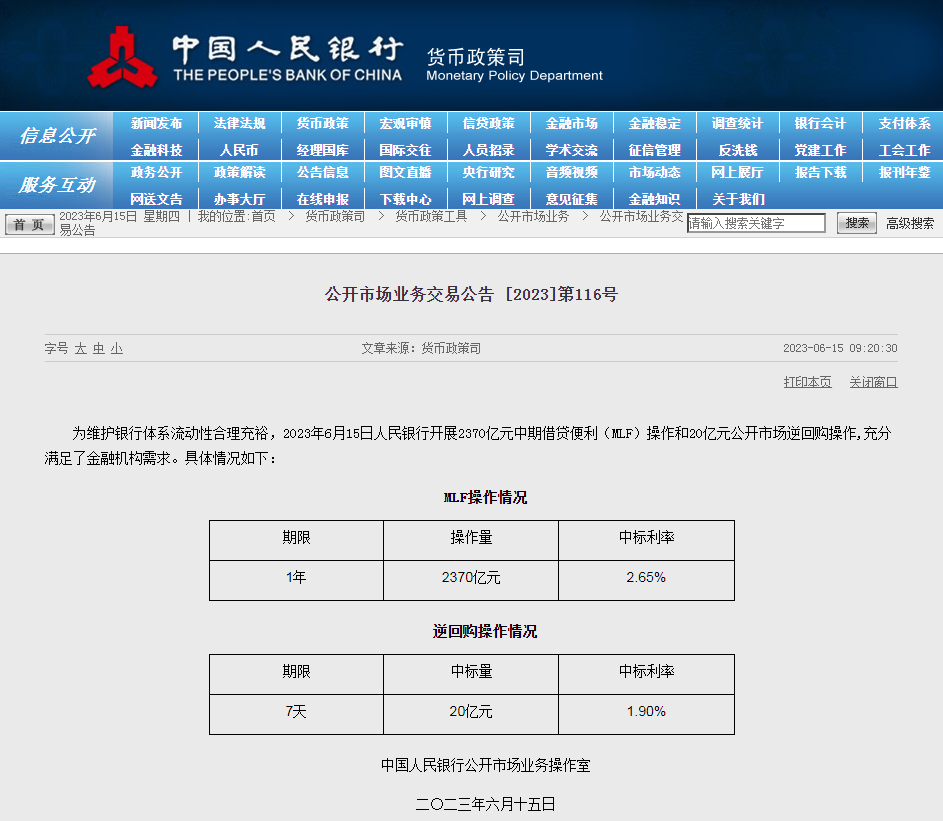This screenshot has width=943, height=821.
Task: Select the 小 small font size option
Action: pyautogui.click(x=116, y=347)
